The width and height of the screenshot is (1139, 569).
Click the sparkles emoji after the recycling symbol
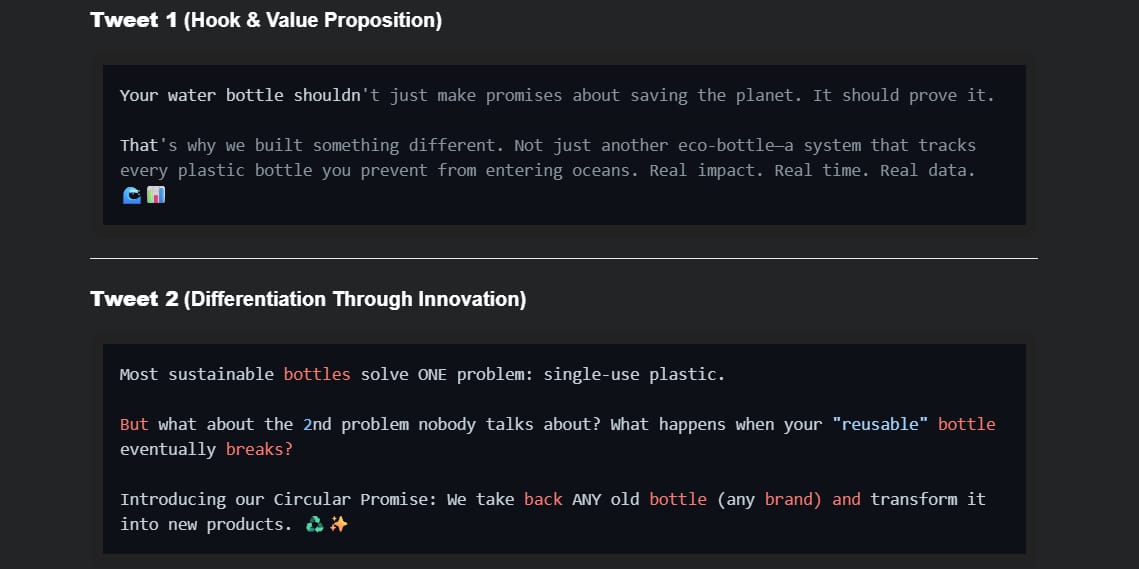coord(338,524)
